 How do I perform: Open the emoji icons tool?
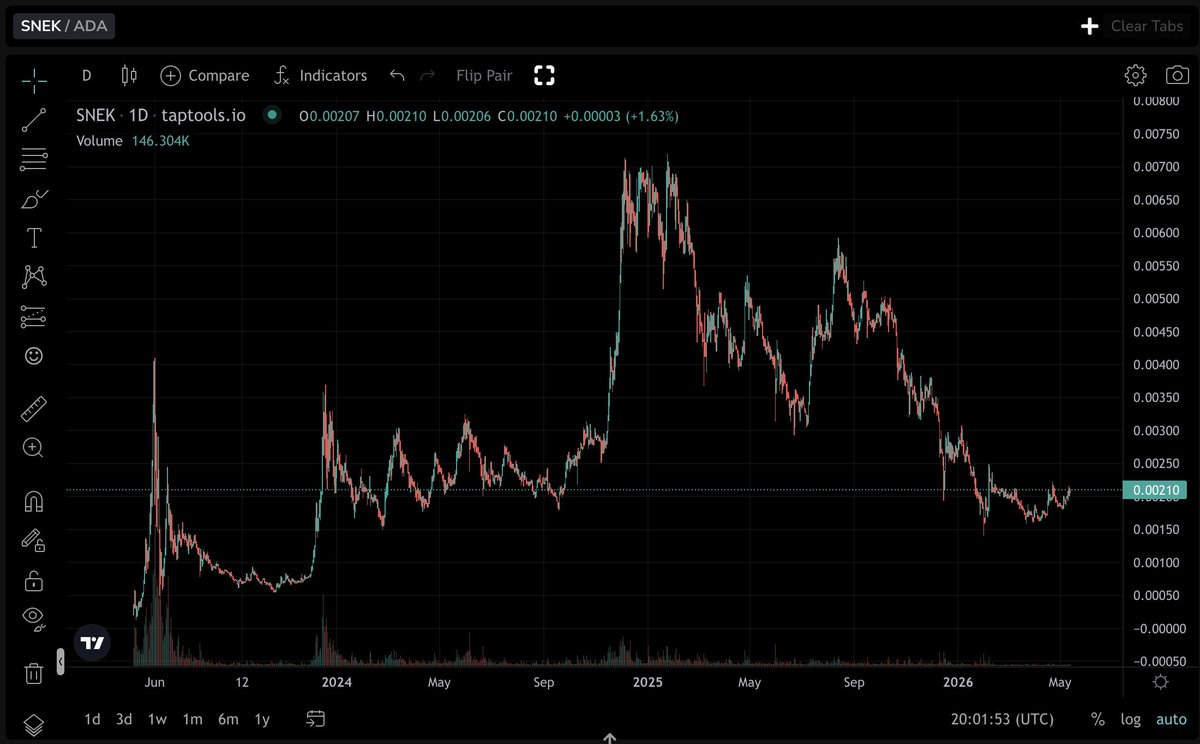click(34, 356)
